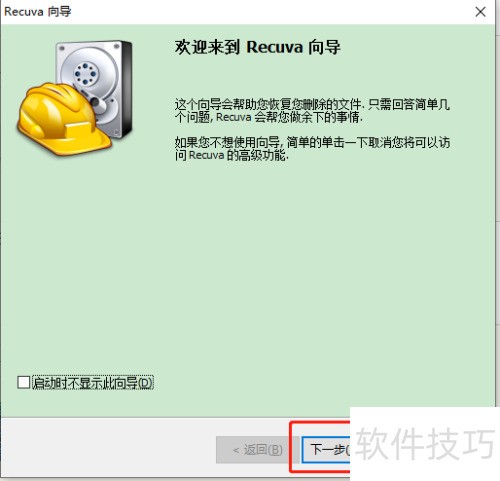
Task: Click the label 启动时不显示此向导(D)
Action: pyautogui.click(x=93, y=383)
